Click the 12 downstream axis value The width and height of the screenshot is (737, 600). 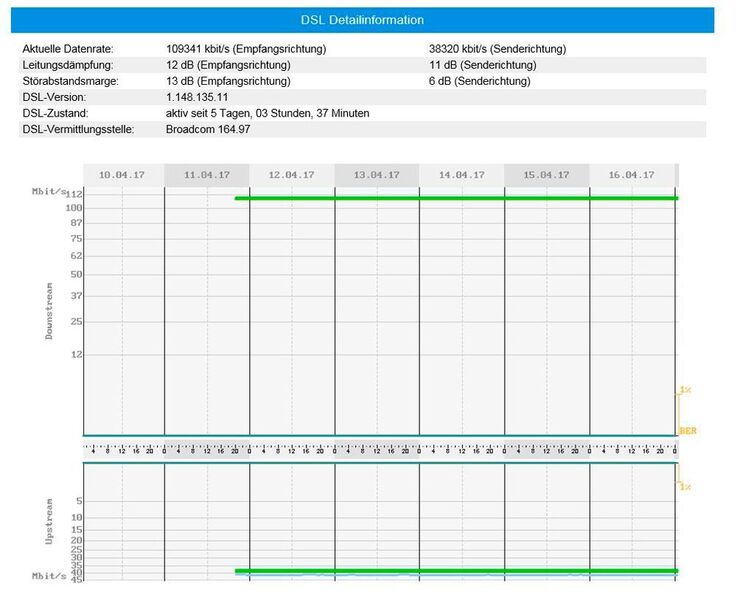[77, 355]
